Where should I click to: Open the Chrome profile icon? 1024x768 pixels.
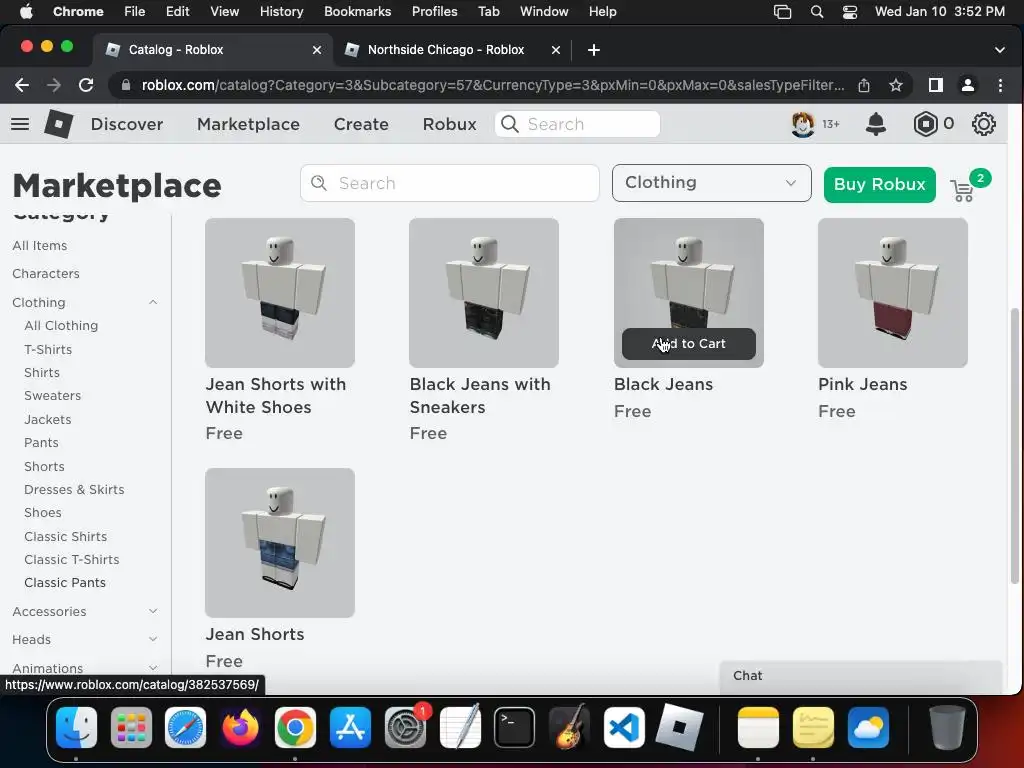pos(968,85)
